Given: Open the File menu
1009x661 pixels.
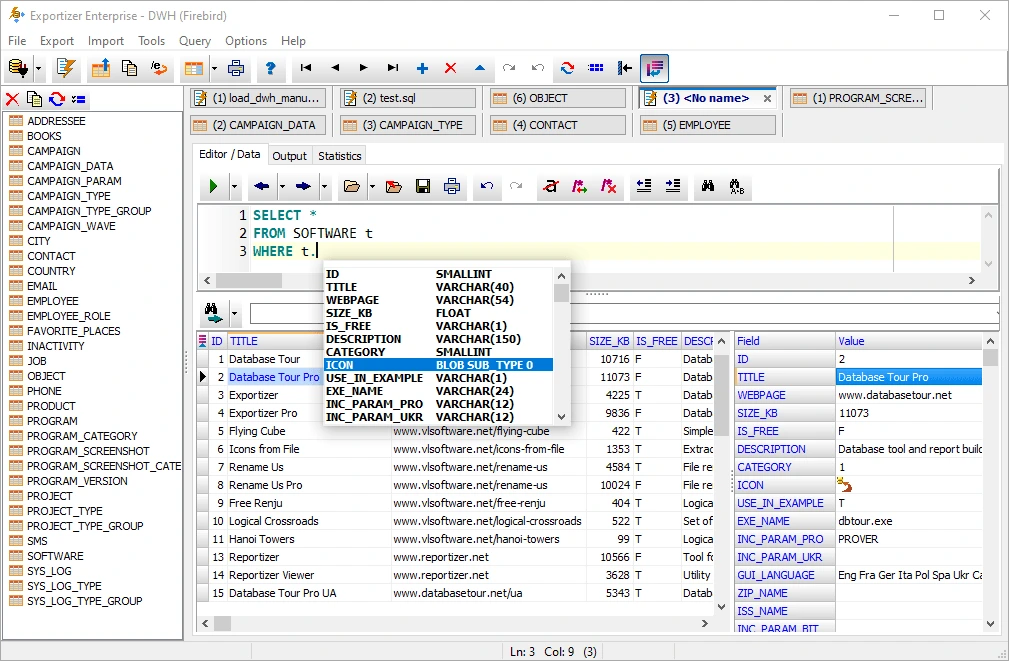Looking at the screenshot, I should (17, 41).
